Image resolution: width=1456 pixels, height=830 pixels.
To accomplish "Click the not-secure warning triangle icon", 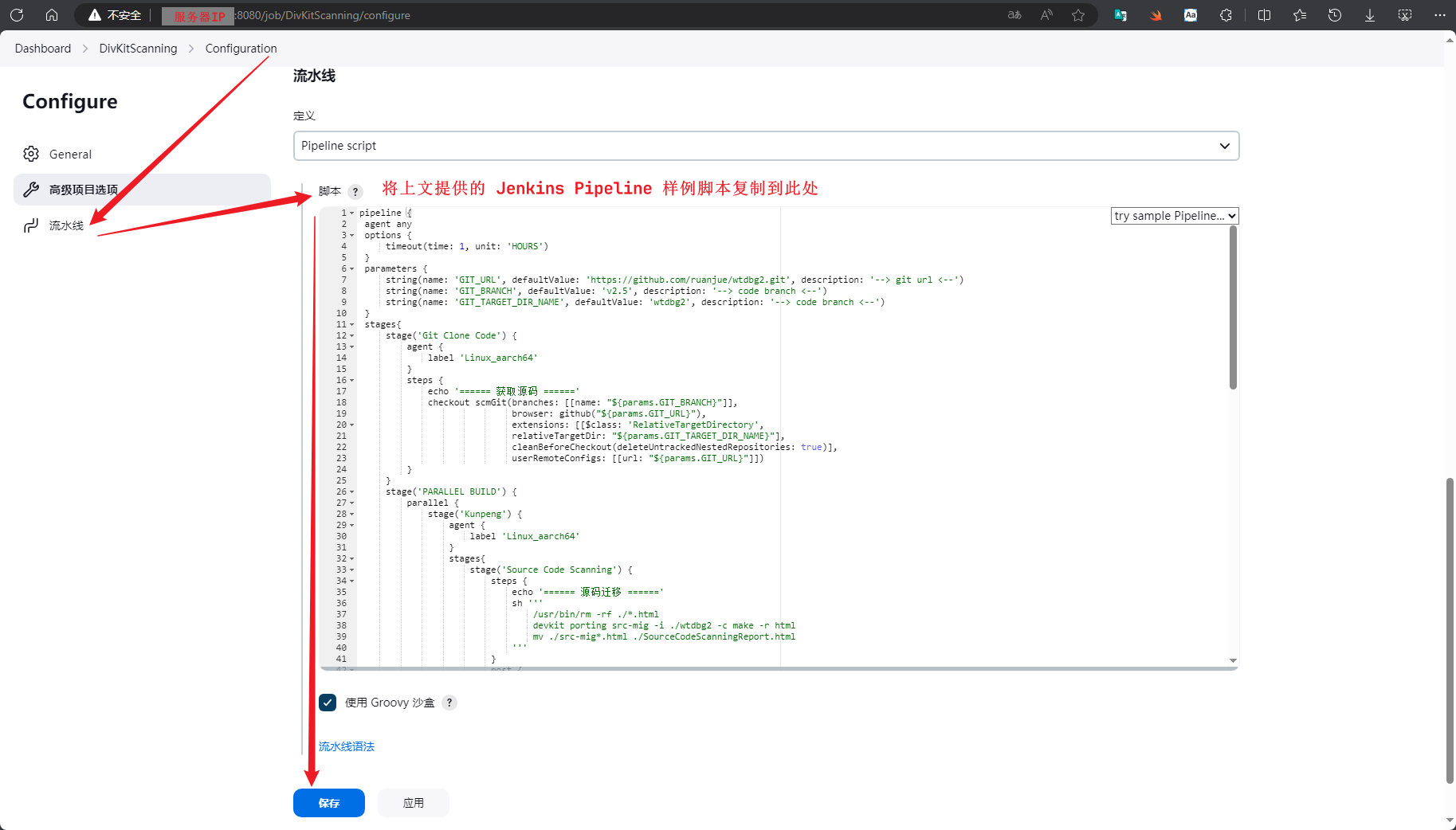I will [95, 15].
